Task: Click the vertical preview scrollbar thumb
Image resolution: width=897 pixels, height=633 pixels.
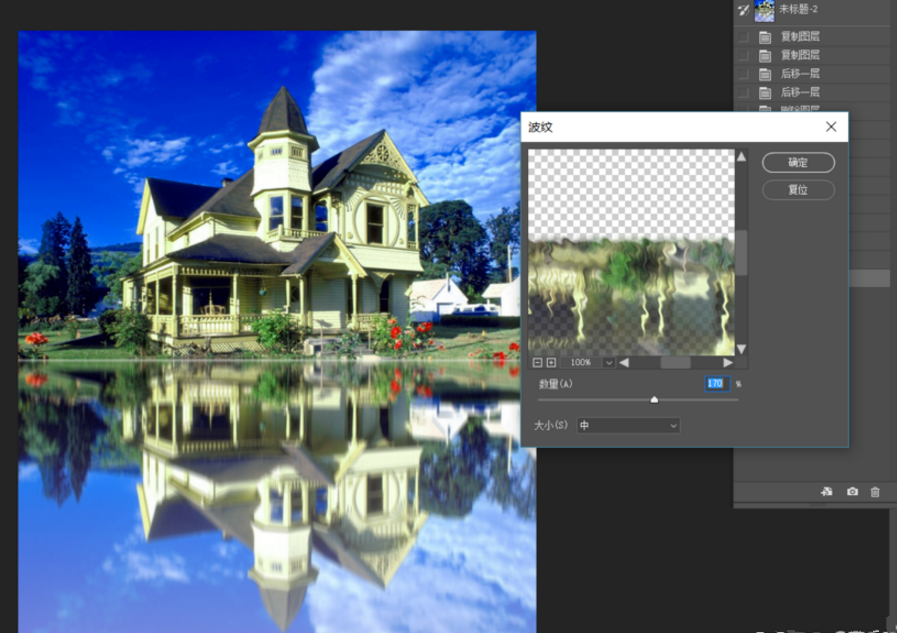Action: (x=741, y=253)
